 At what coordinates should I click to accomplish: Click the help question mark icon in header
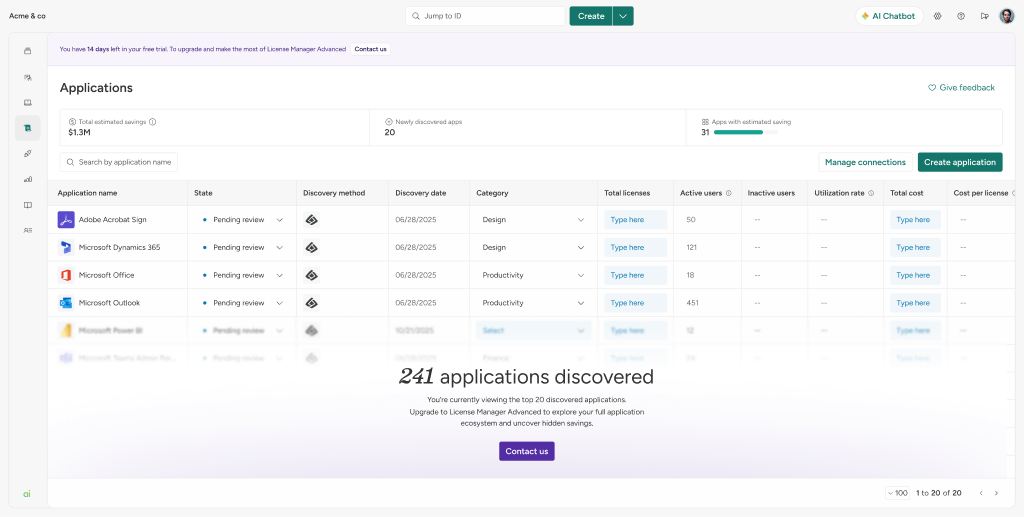(961, 16)
